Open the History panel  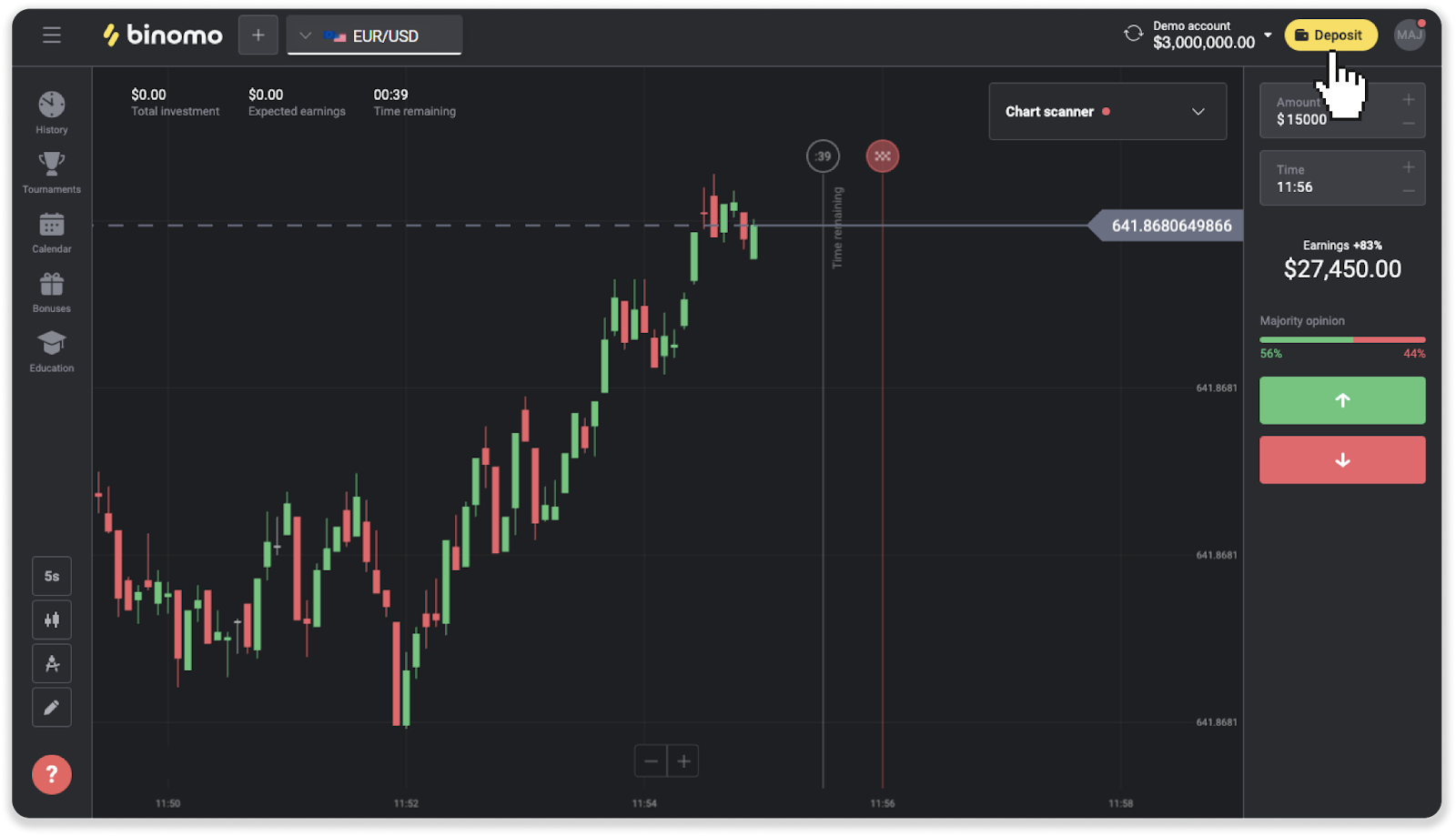point(52,113)
